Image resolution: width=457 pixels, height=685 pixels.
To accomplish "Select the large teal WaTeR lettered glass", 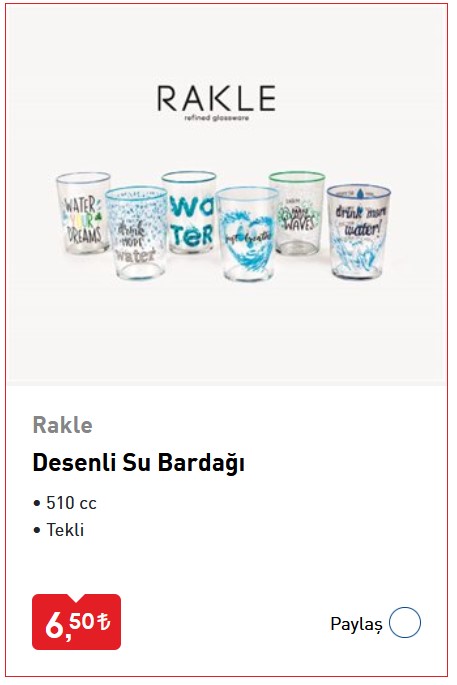I will pyautogui.click(x=190, y=212).
